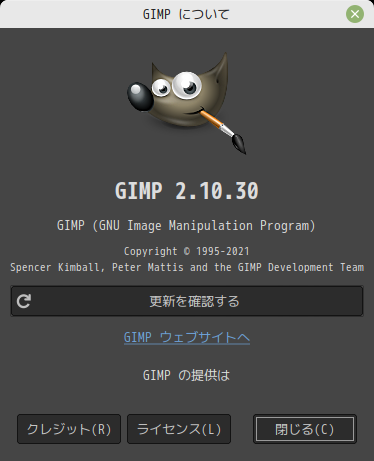Click the Wilber mascot logo image
Screen dimensions: 374x461
pos(187,103)
